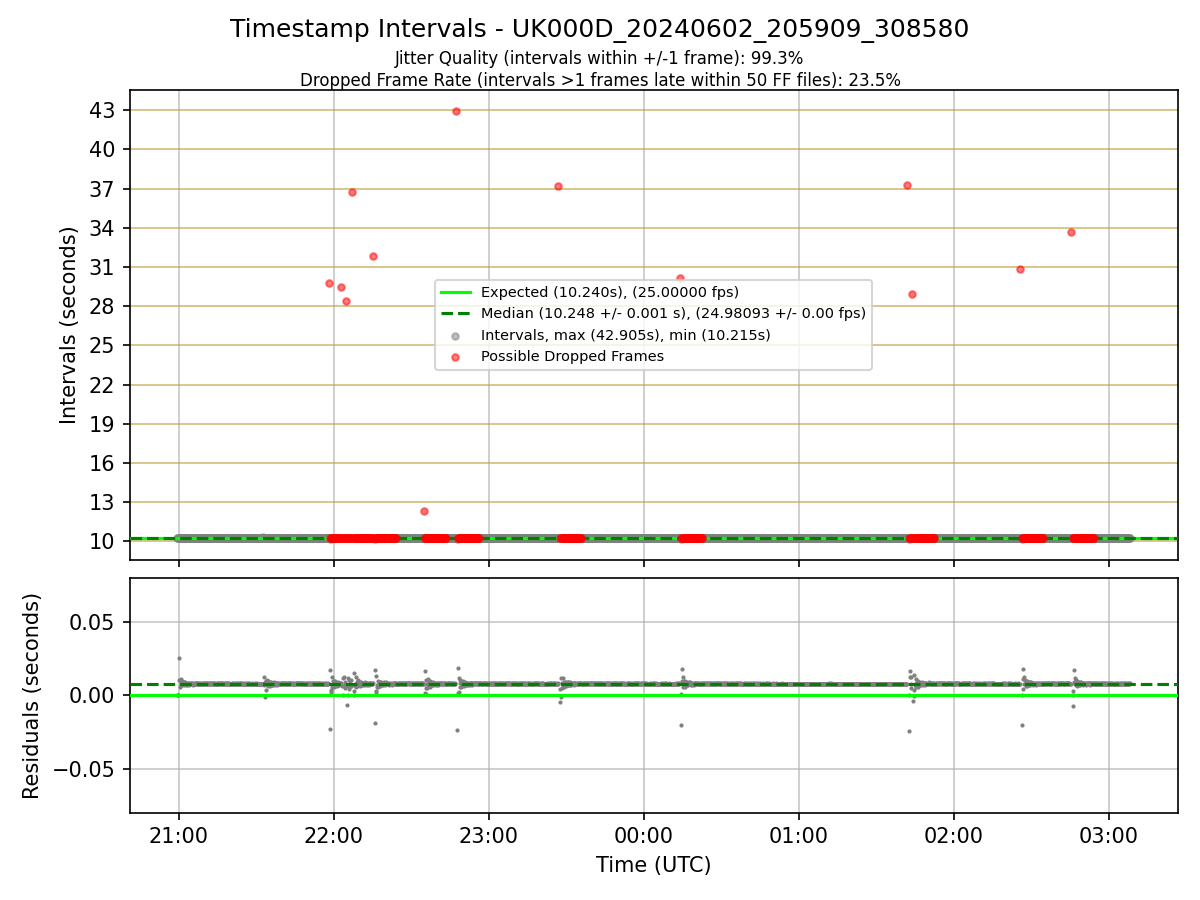Screen dimensions: 1200x900
Task: Click the 'Intervals, max (42.905s), min (10.215s)' legend entry
Action: (x=626, y=335)
